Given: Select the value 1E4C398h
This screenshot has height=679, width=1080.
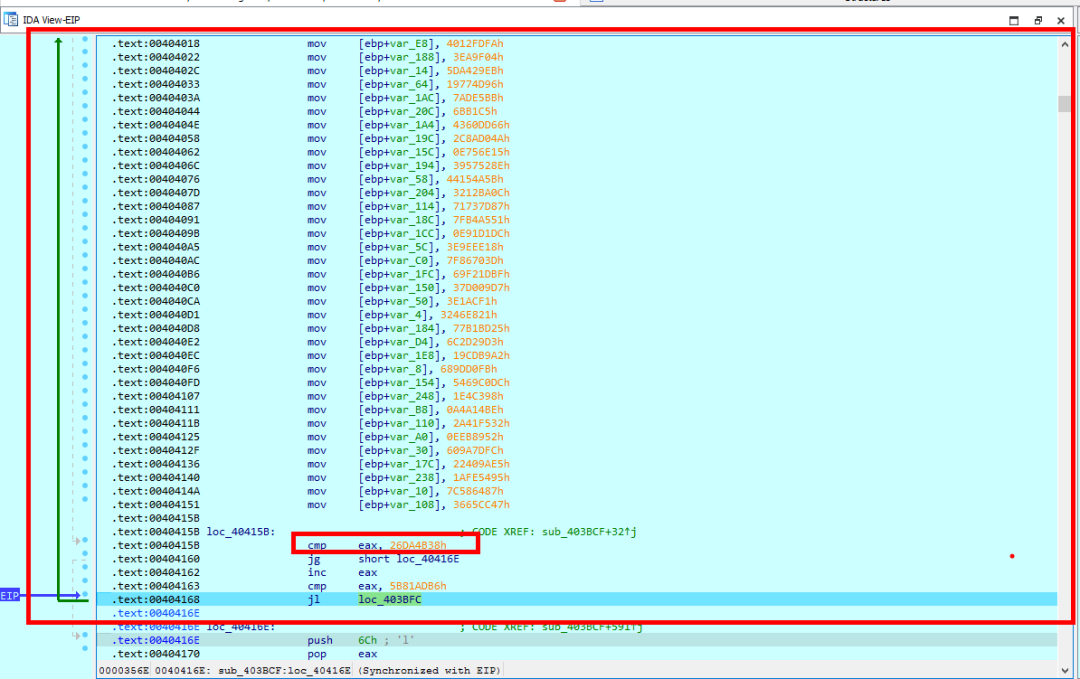Looking at the screenshot, I should pos(478,397).
